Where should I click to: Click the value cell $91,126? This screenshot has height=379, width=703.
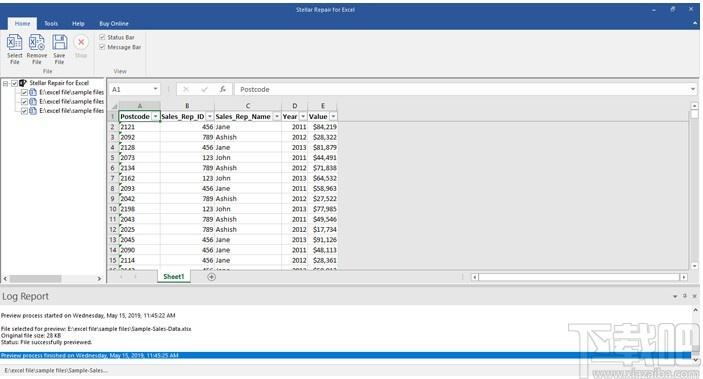(x=322, y=240)
